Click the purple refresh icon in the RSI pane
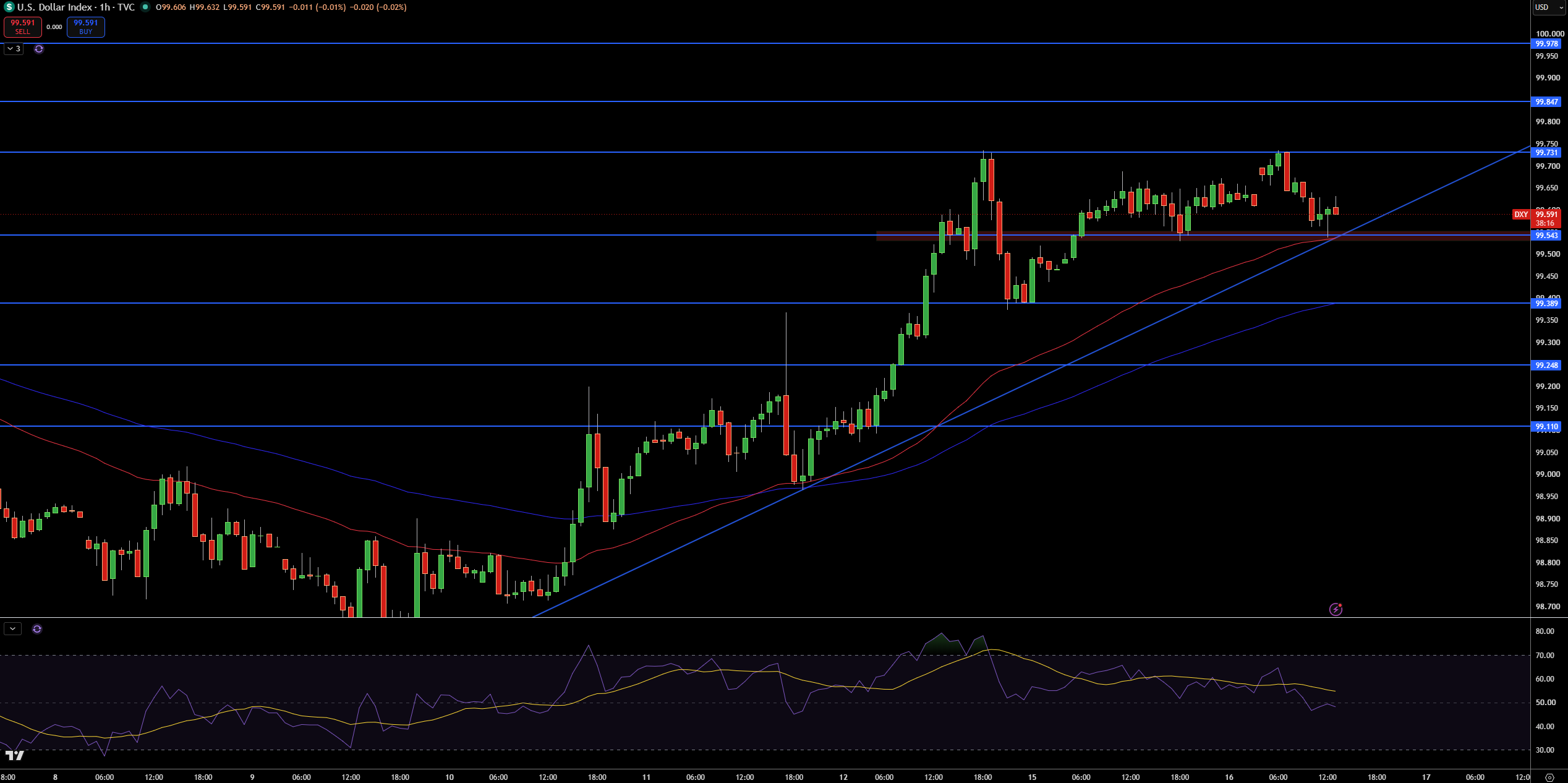The width and height of the screenshot is (1568, 783). (x=37, y=629)
